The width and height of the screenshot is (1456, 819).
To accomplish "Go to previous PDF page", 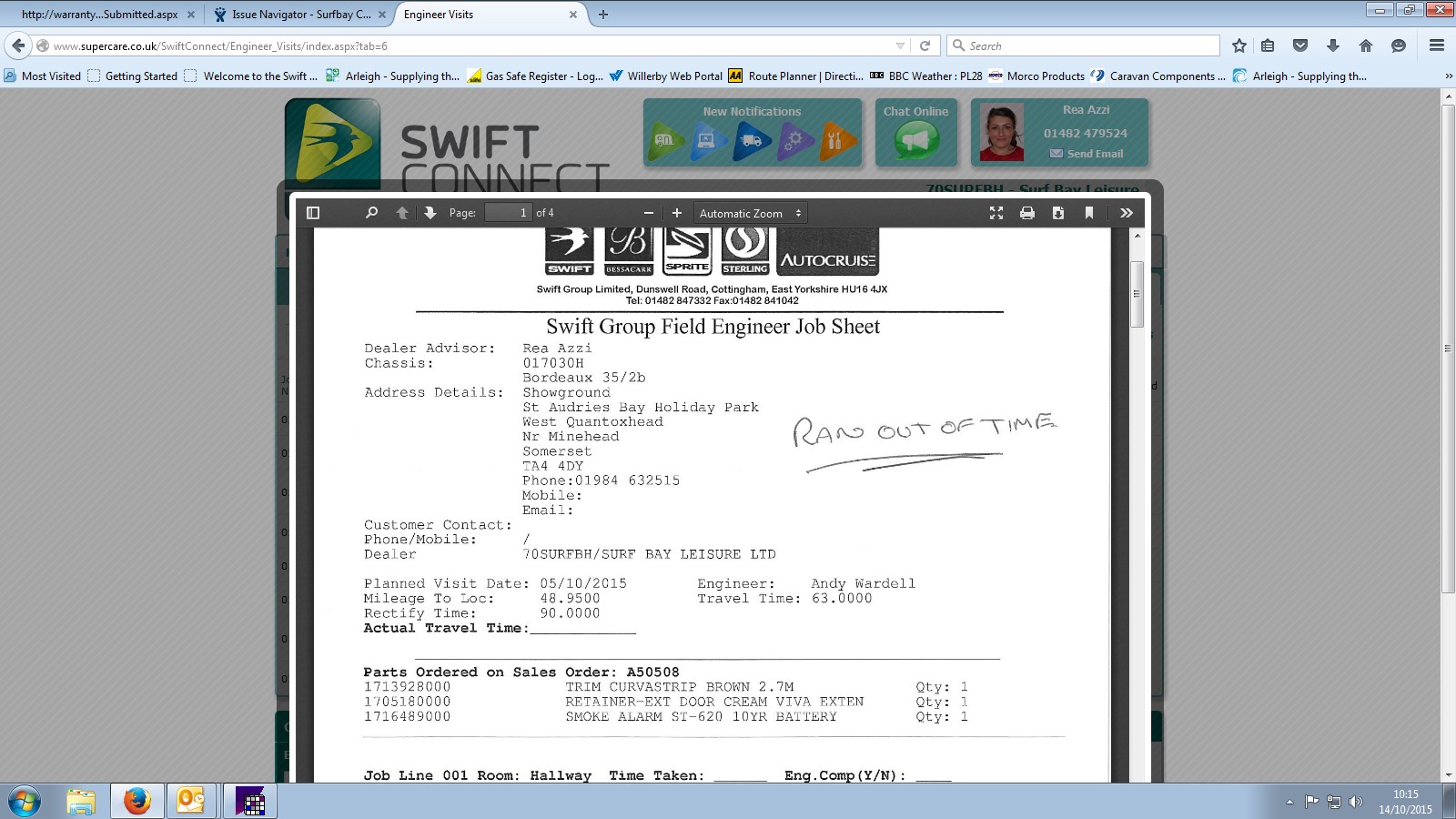I will point(401,213).
